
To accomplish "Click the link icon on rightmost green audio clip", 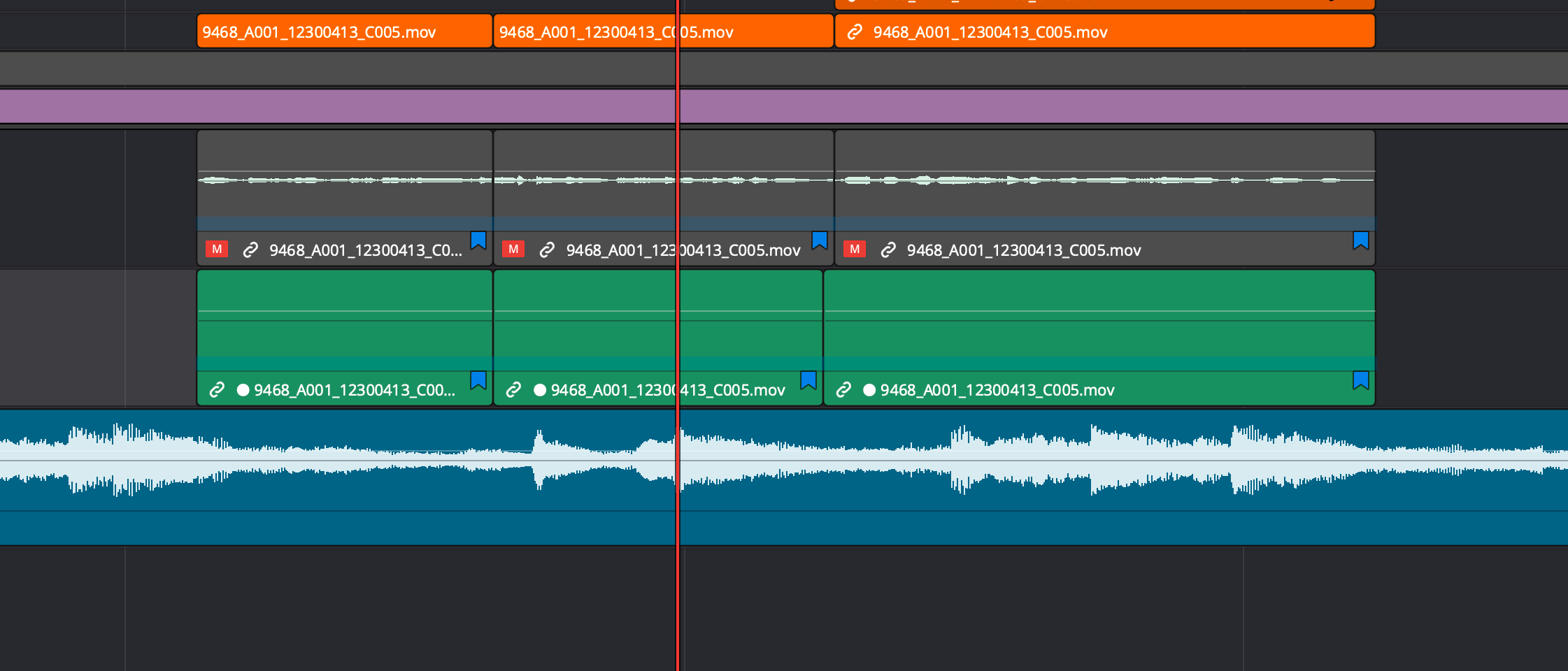I will click(843, 389).
